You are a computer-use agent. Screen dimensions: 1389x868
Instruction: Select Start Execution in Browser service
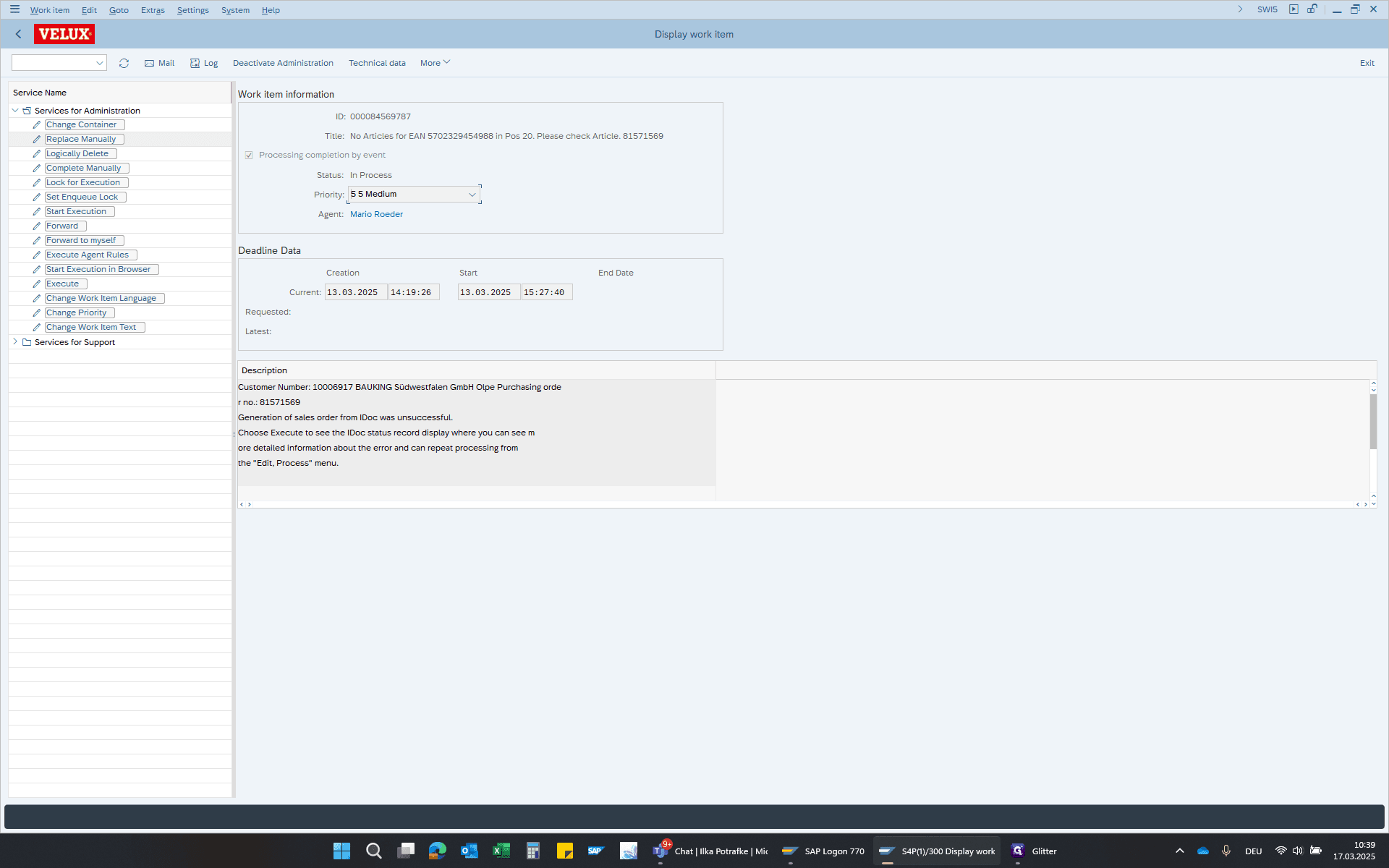point(101,269)
